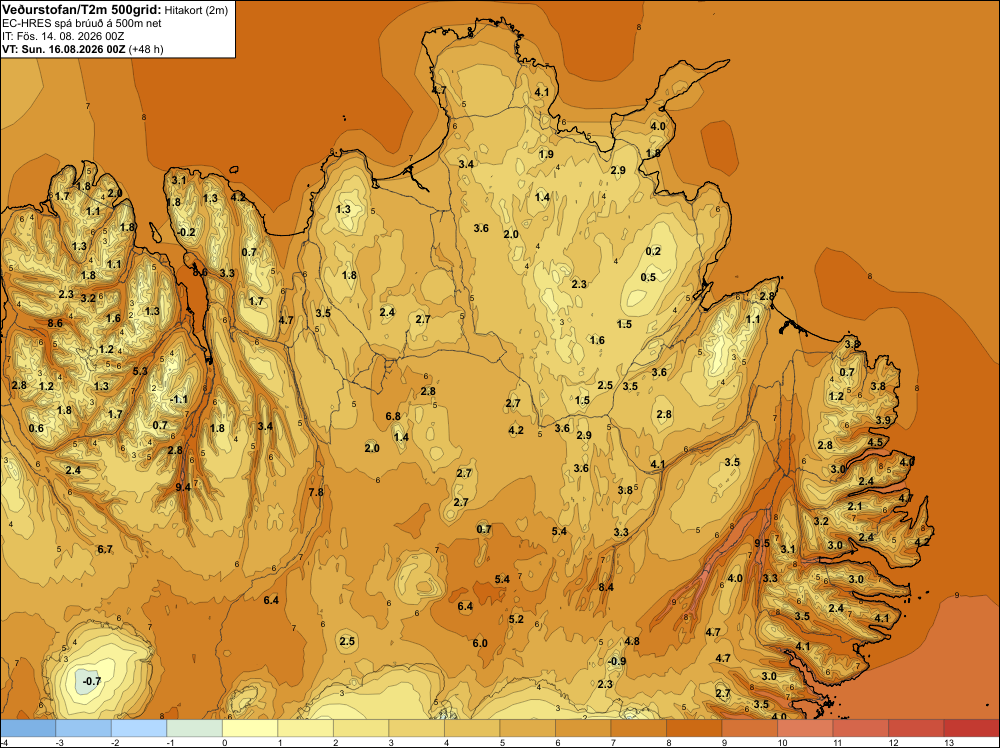
Task: Click the -0.2 temperature label
Action: click(186, 232)
